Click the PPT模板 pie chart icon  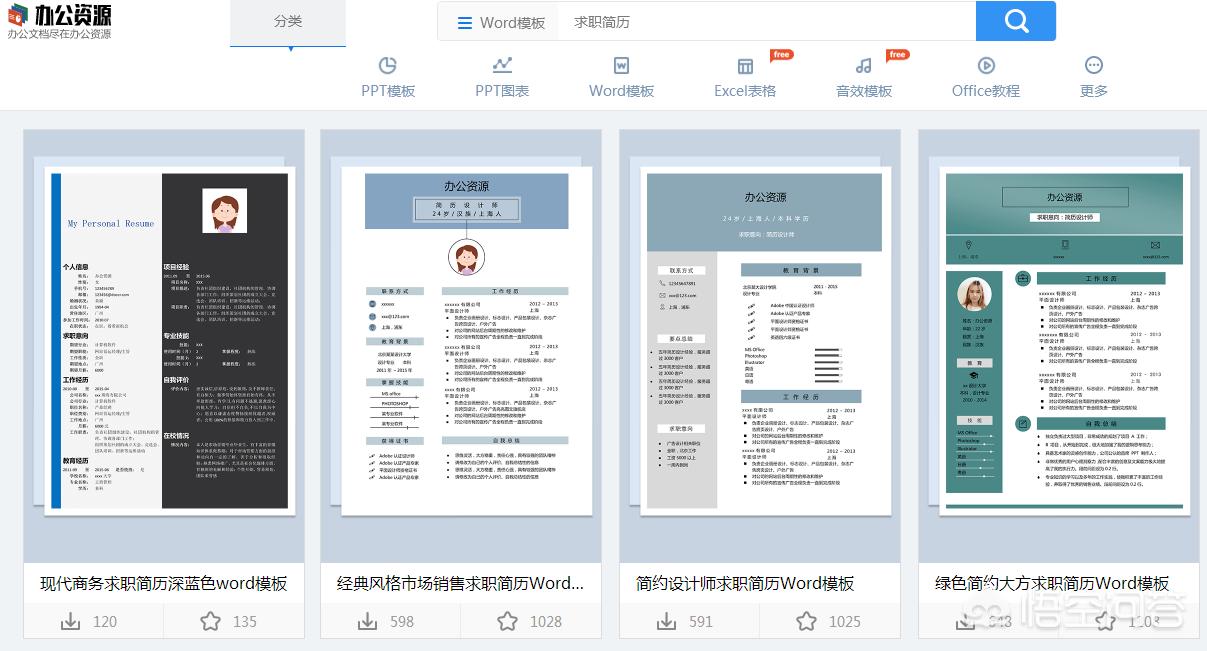click(x=388, y=66)
